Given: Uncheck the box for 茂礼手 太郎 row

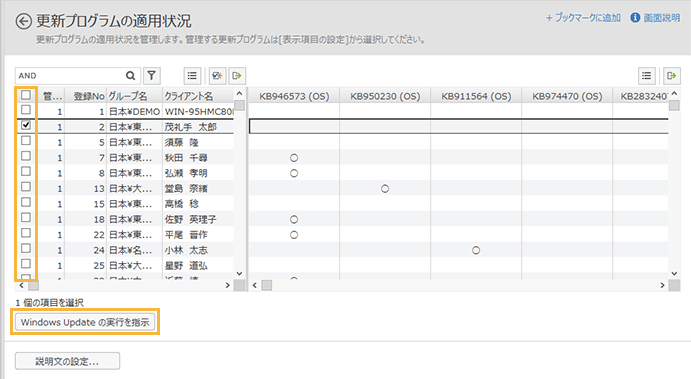Looking at the screenshot, I should 26,125.
